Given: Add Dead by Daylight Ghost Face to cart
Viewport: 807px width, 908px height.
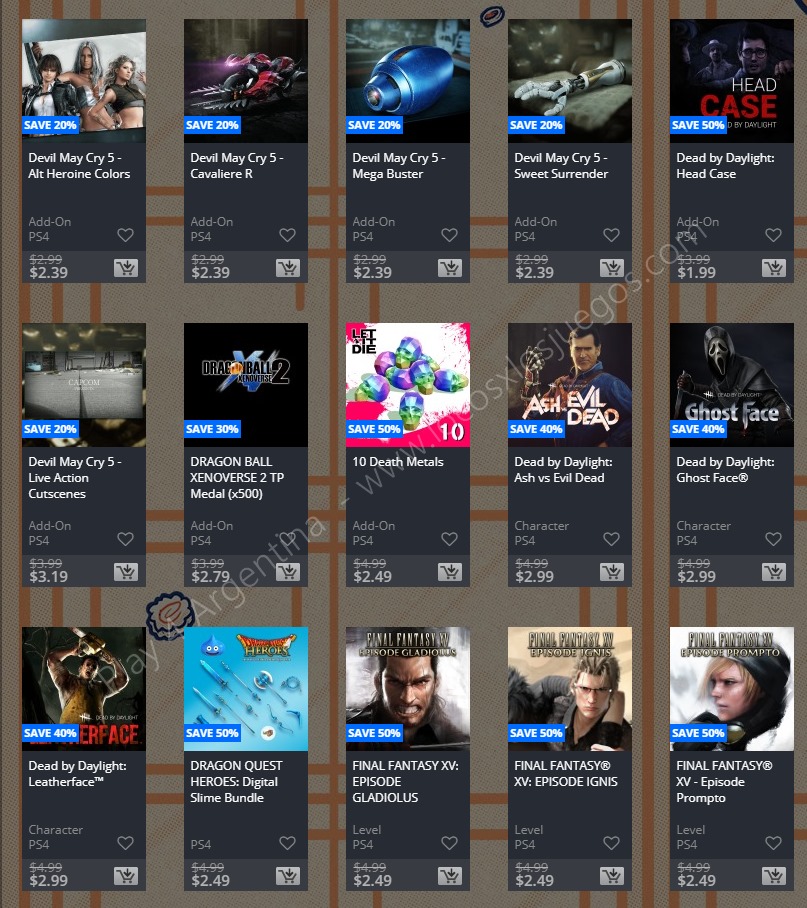Looking at the screenshot, I should pos(774,572).
